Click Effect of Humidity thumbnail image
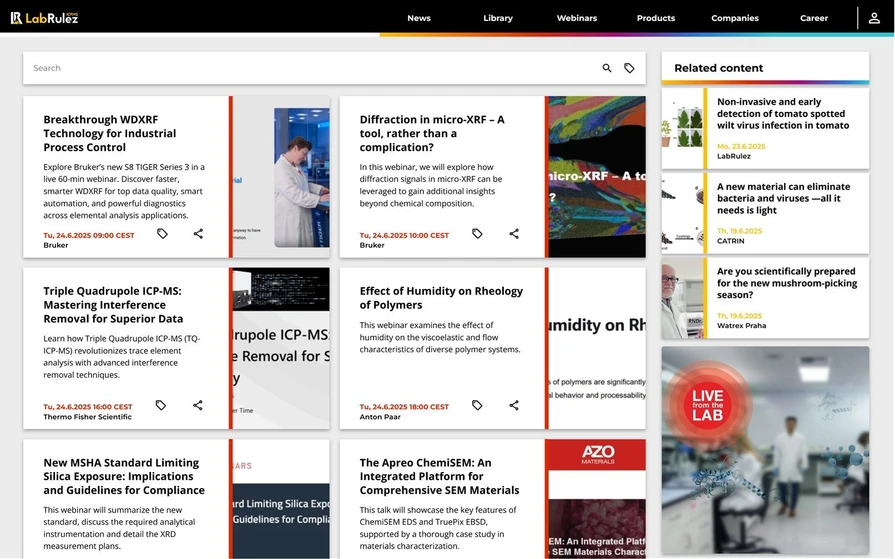Screen dimensions: 895x559 point(597,348)
